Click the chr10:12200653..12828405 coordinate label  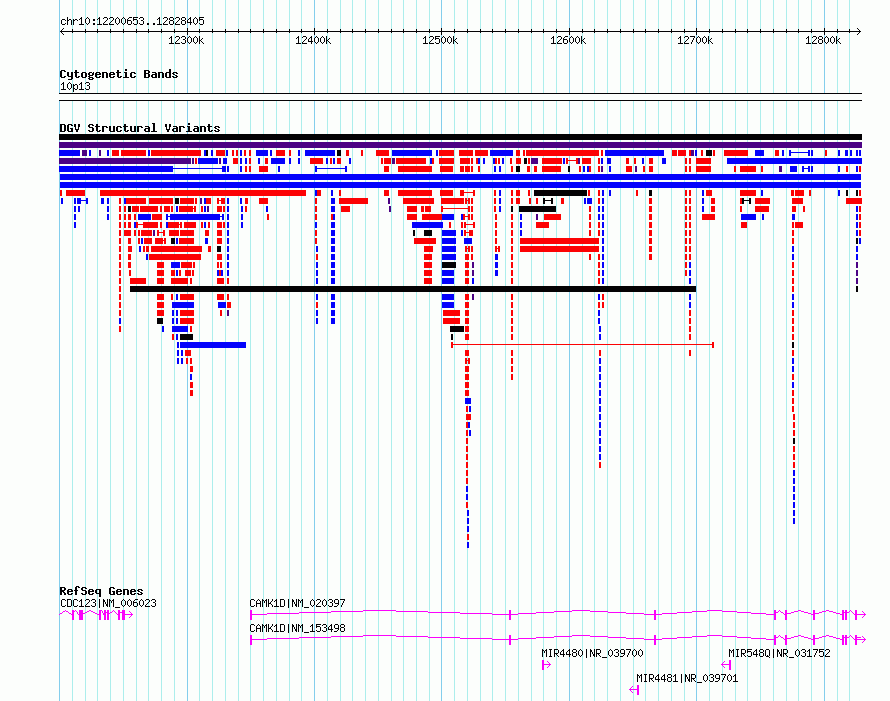pos(132,22)
